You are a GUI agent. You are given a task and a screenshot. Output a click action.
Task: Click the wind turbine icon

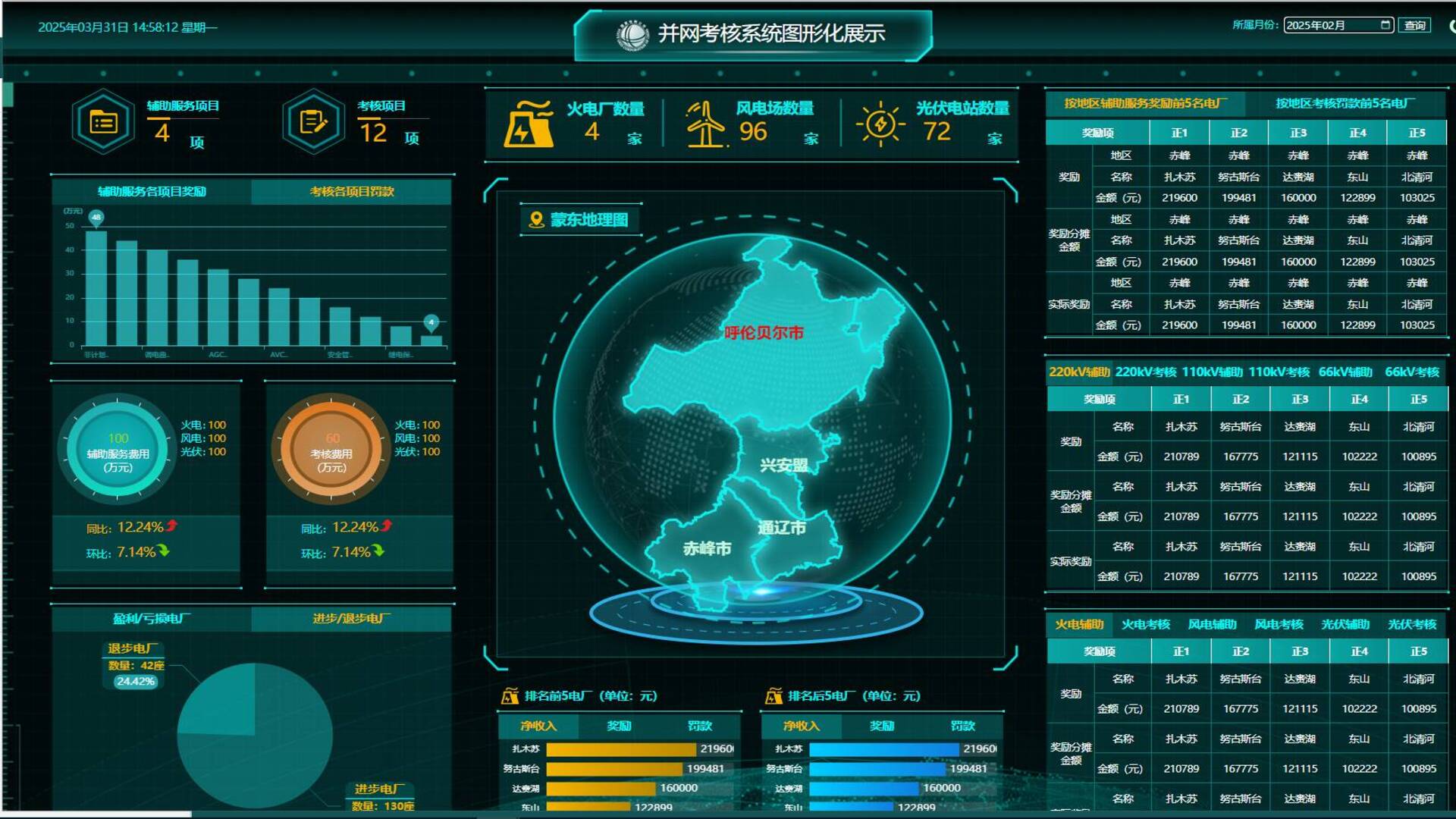pyautogui.click(x=705, y=124)
